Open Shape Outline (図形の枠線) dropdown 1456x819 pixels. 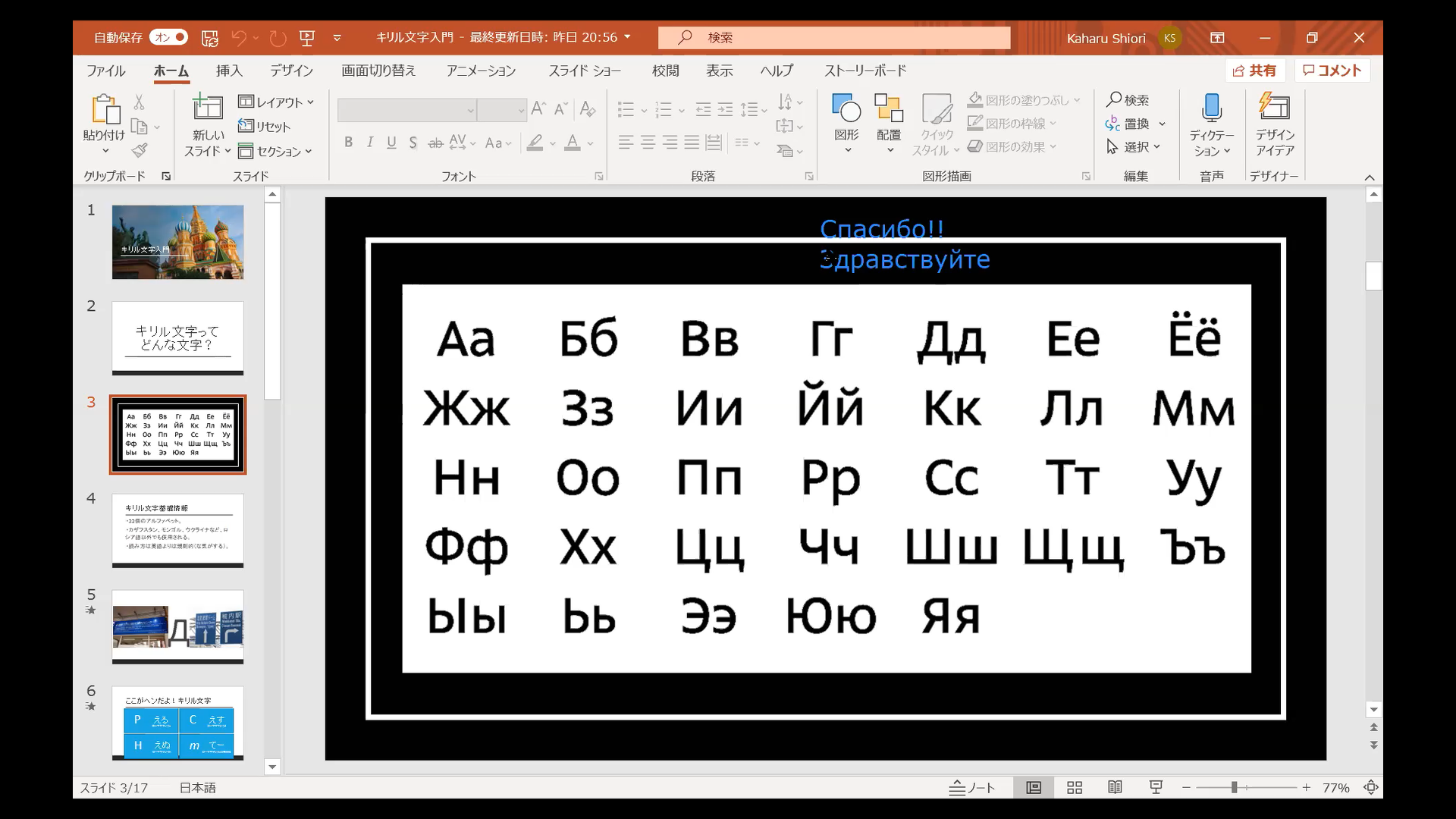coord(1012,123)
